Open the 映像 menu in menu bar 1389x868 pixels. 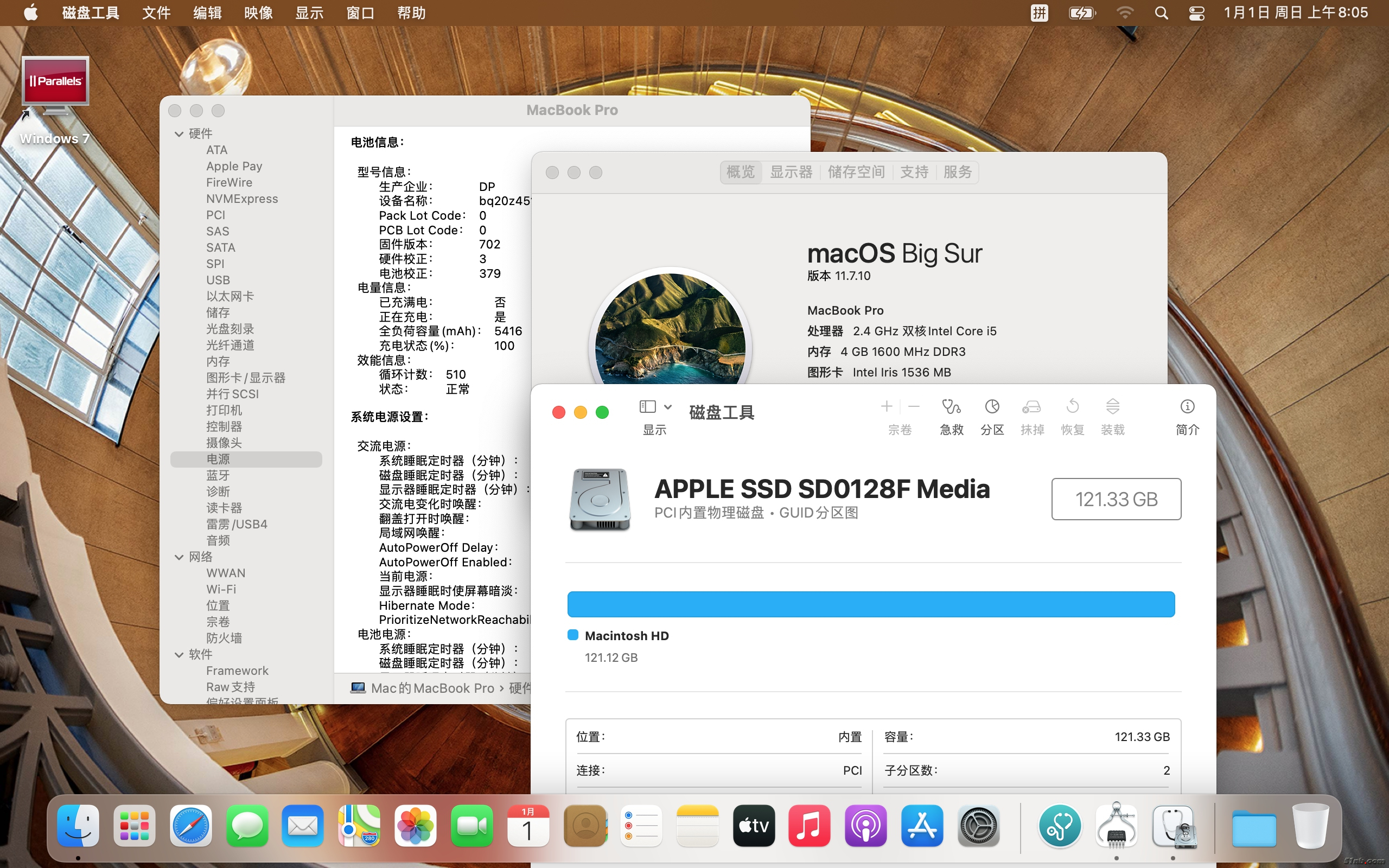[258, 12]
